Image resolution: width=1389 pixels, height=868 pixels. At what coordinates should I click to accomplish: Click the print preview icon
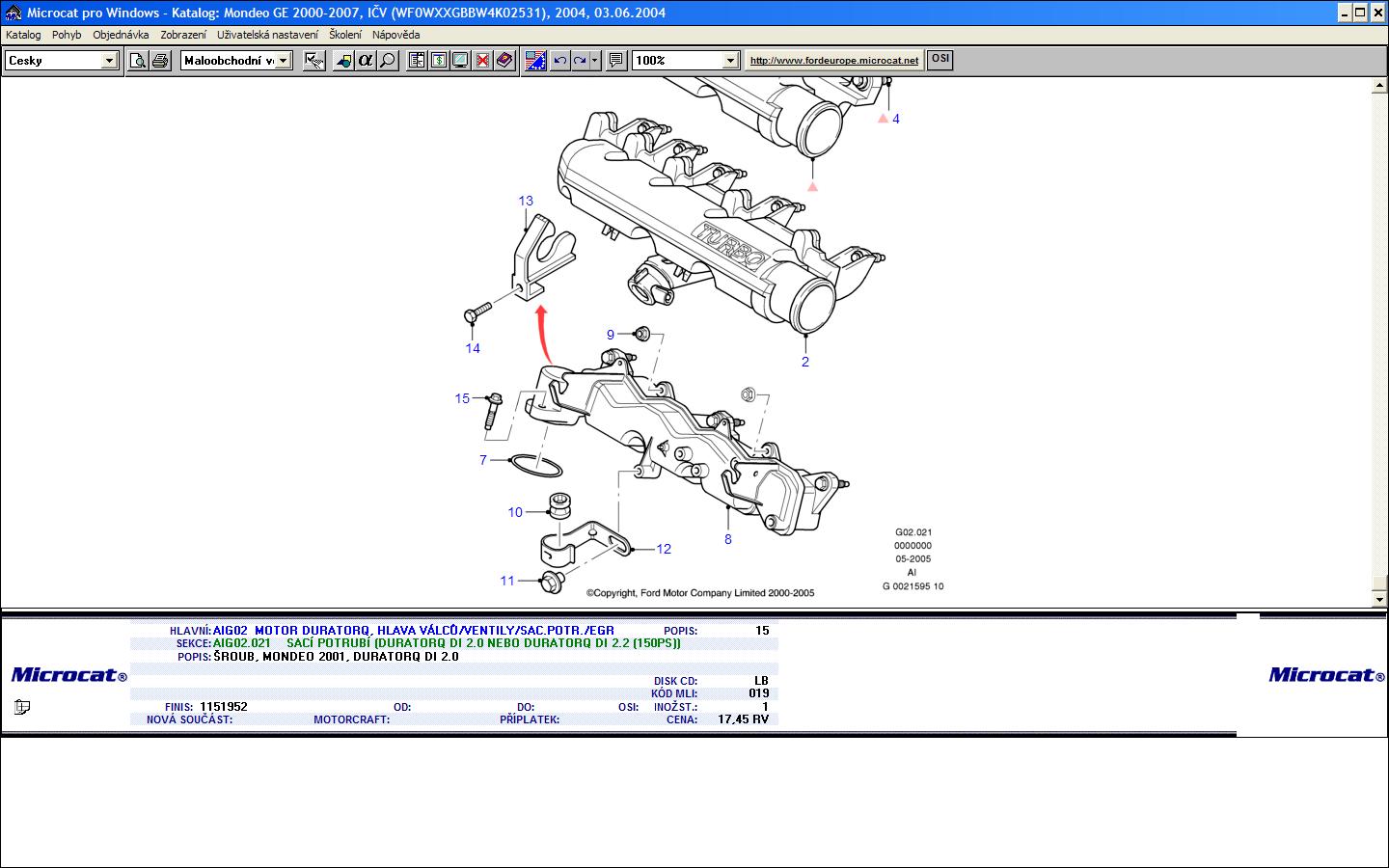139,61
